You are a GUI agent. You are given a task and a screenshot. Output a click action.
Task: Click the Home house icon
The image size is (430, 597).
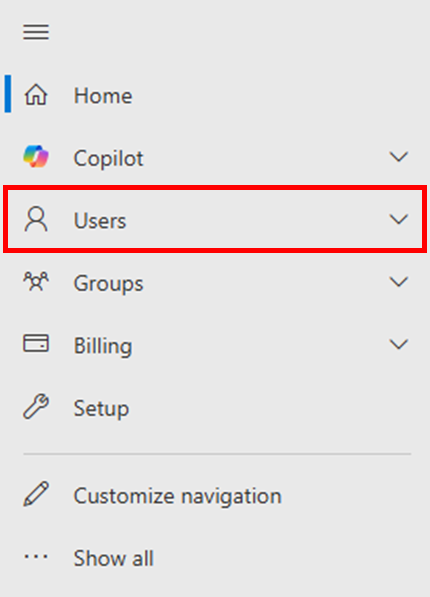pos(36,94)
